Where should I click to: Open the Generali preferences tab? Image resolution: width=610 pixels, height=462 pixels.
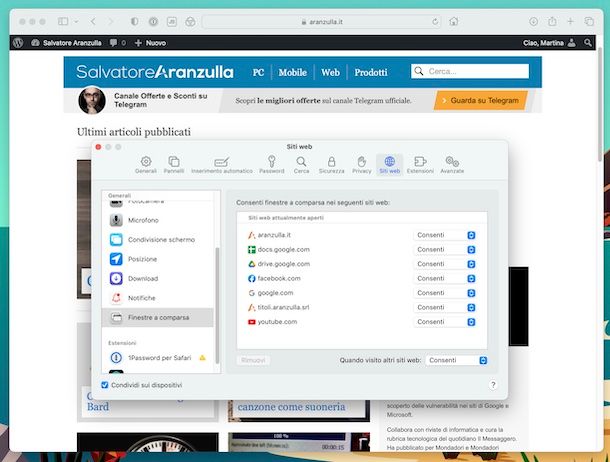pyautogui.click(x=146, y=165)
